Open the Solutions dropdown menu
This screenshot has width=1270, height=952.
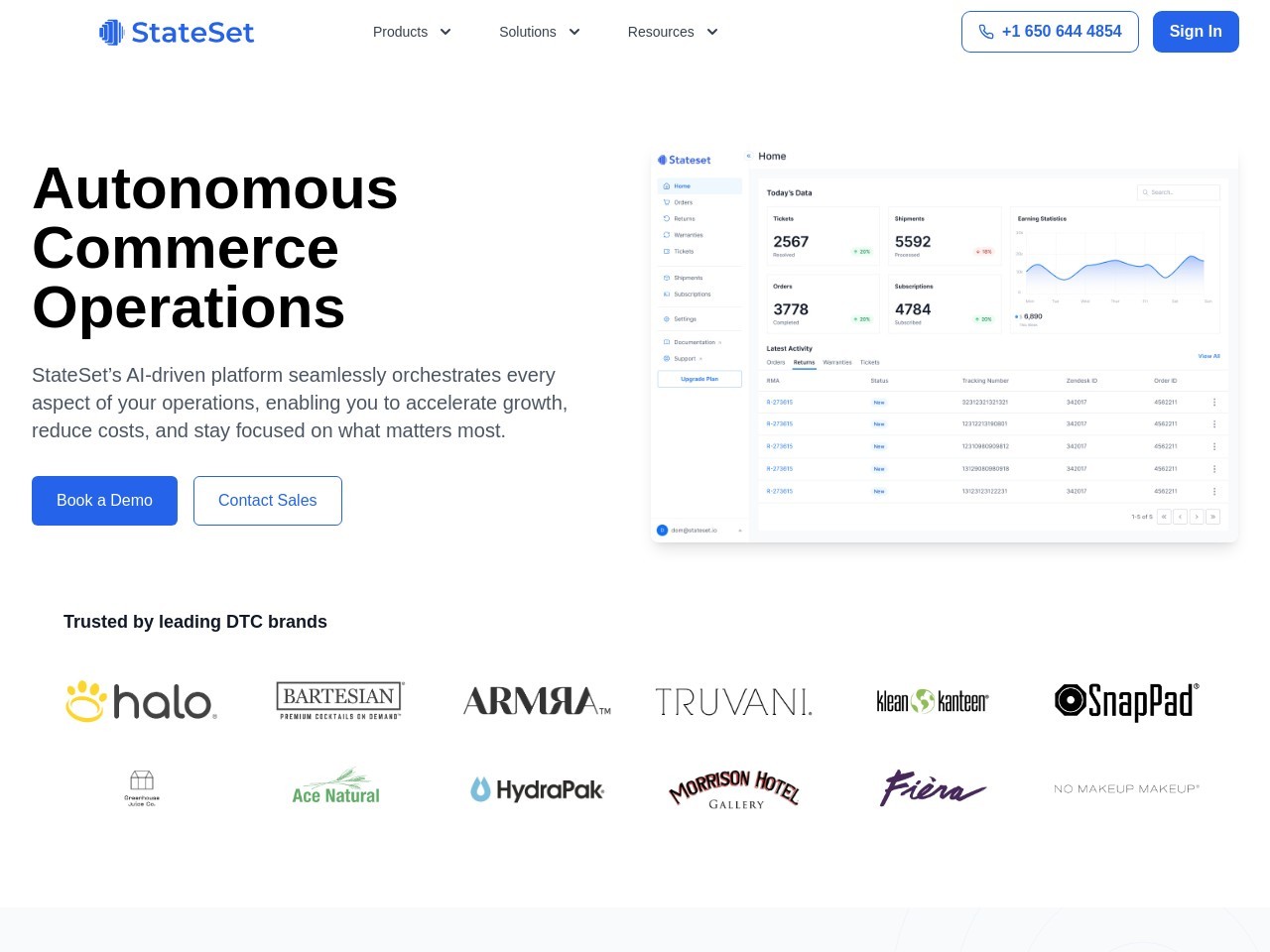click(540, 32)
